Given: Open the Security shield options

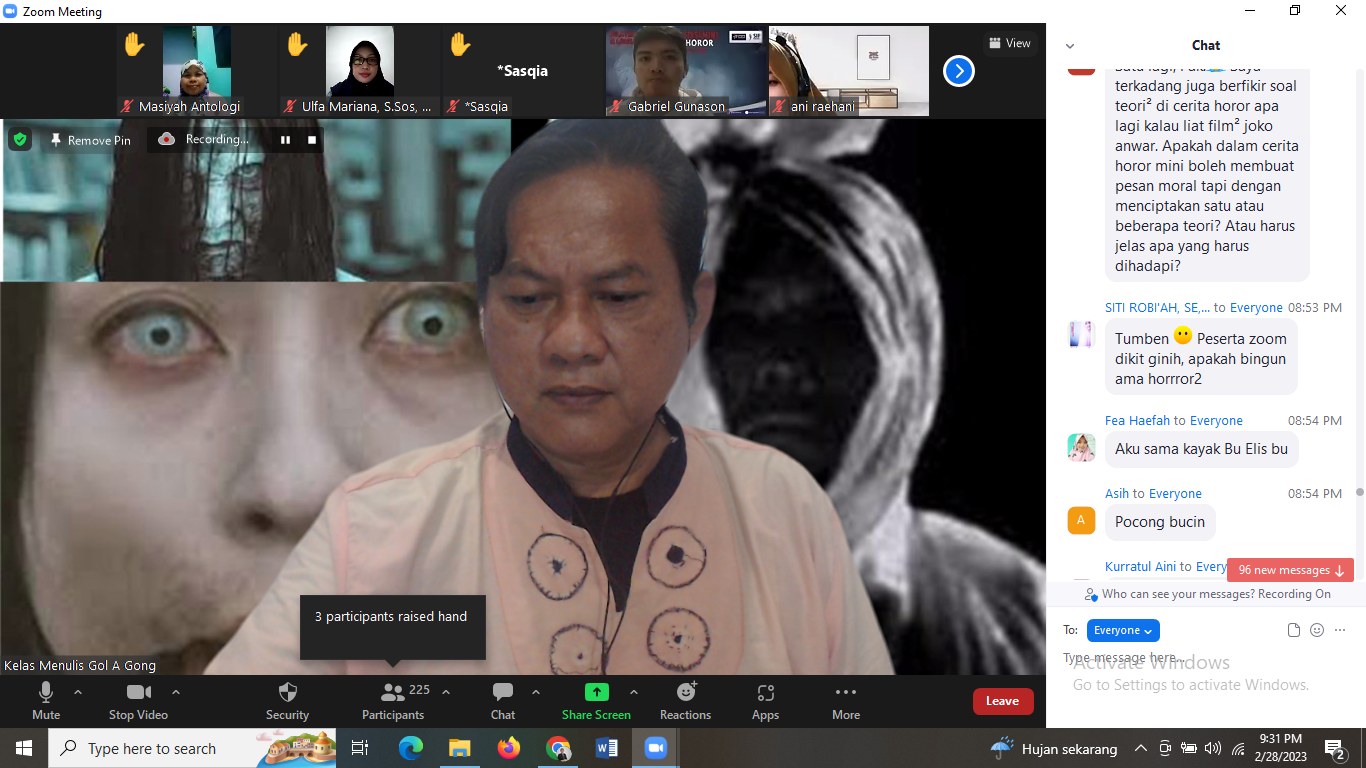Looking at the screenshot, I should [x=287, y=700].
